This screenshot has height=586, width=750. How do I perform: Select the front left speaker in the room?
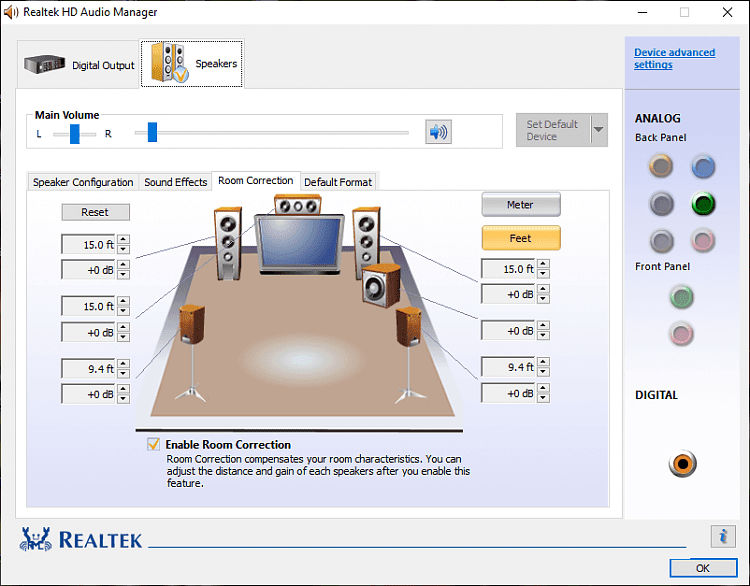pos(228,243)
